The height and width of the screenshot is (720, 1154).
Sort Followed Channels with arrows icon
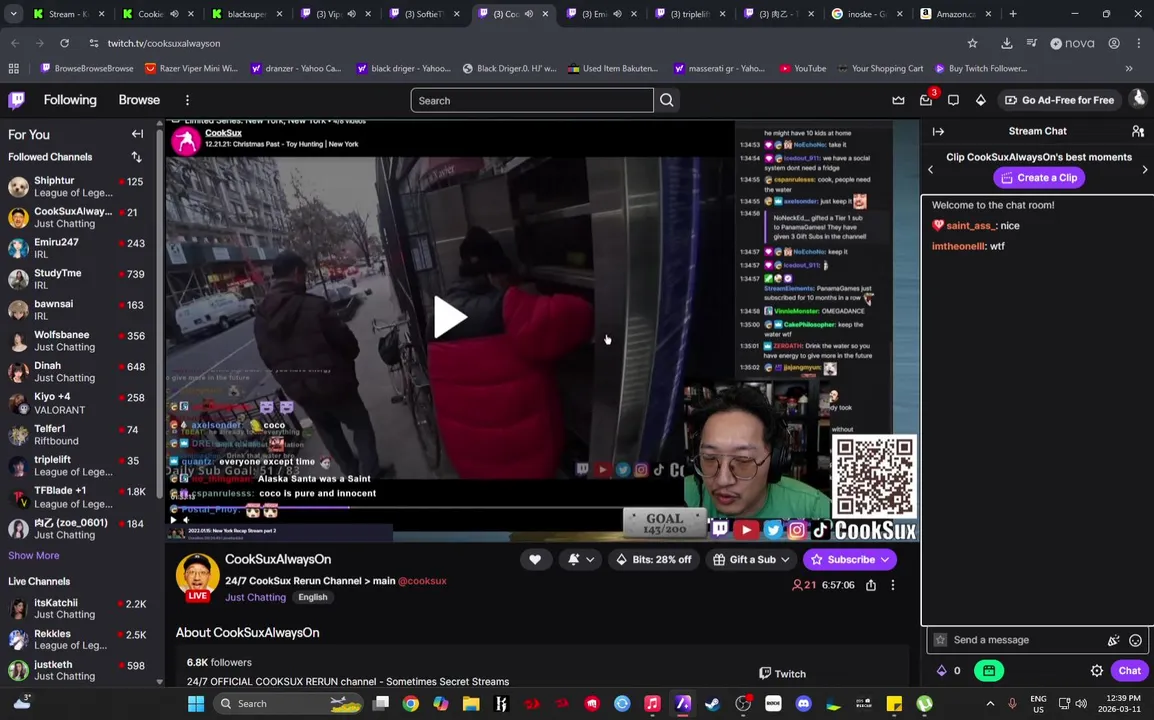(136, 157)
